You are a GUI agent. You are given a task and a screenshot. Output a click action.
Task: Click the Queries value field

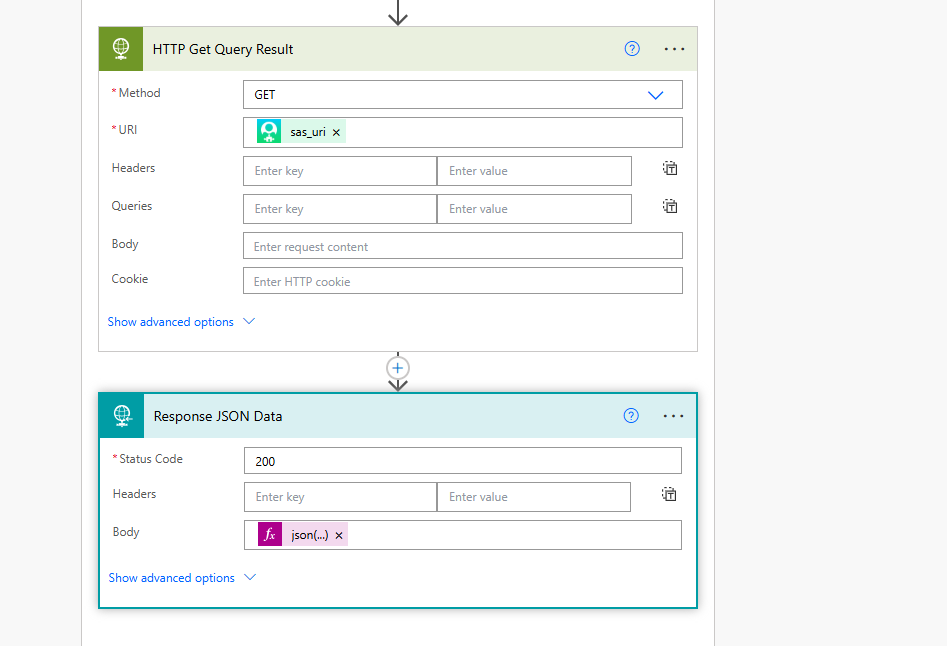coord(534,209)
